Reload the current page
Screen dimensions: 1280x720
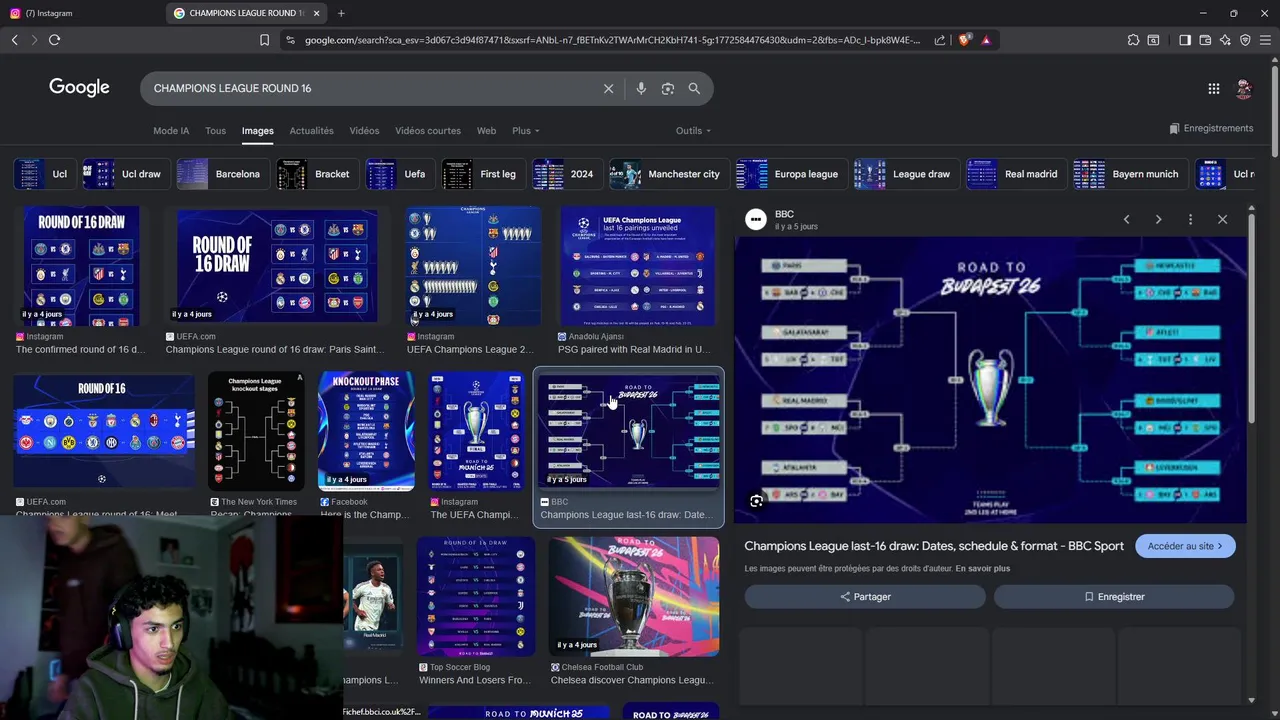(54, 40)
